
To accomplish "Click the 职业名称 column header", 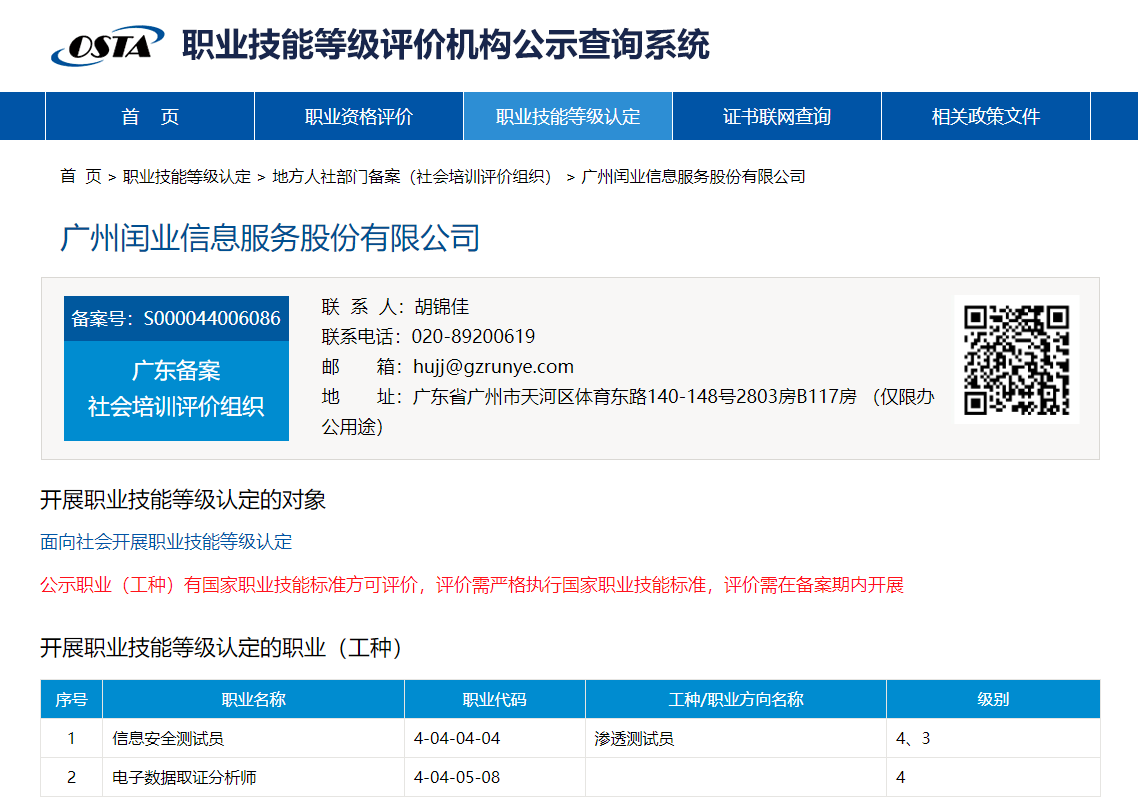I will 253,699.
